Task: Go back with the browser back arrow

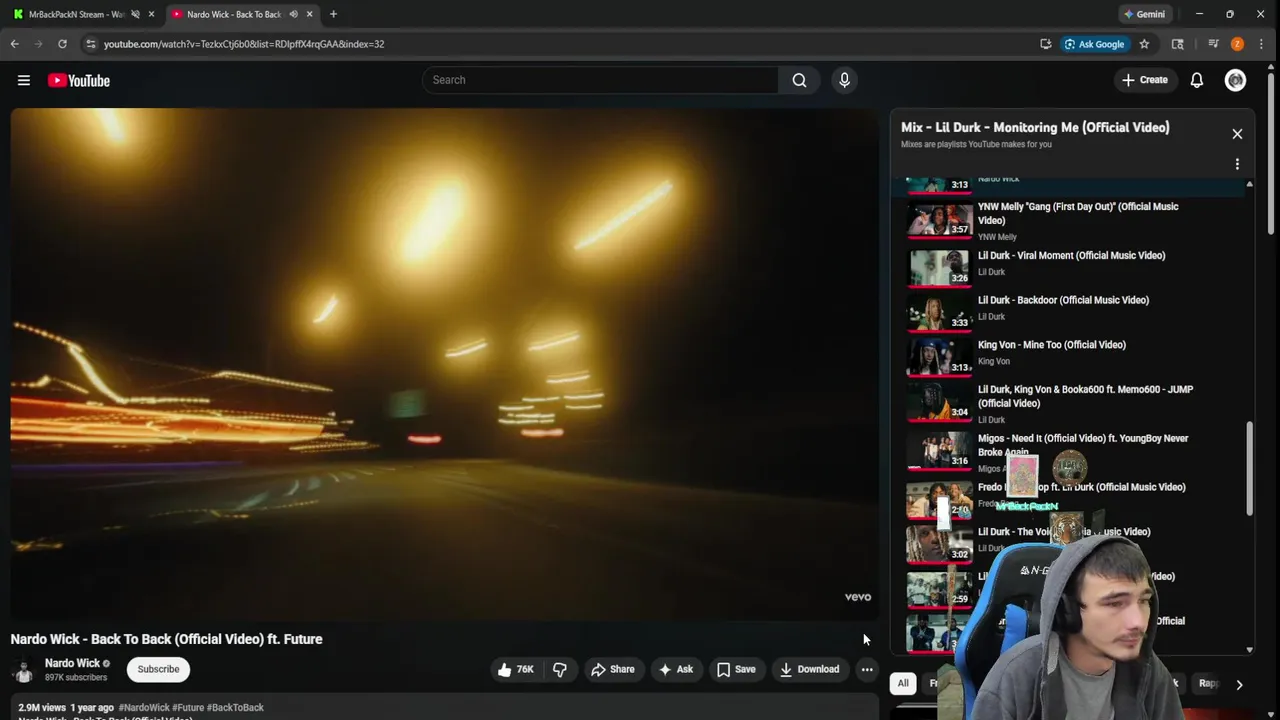Action: [x=14, y=44]
